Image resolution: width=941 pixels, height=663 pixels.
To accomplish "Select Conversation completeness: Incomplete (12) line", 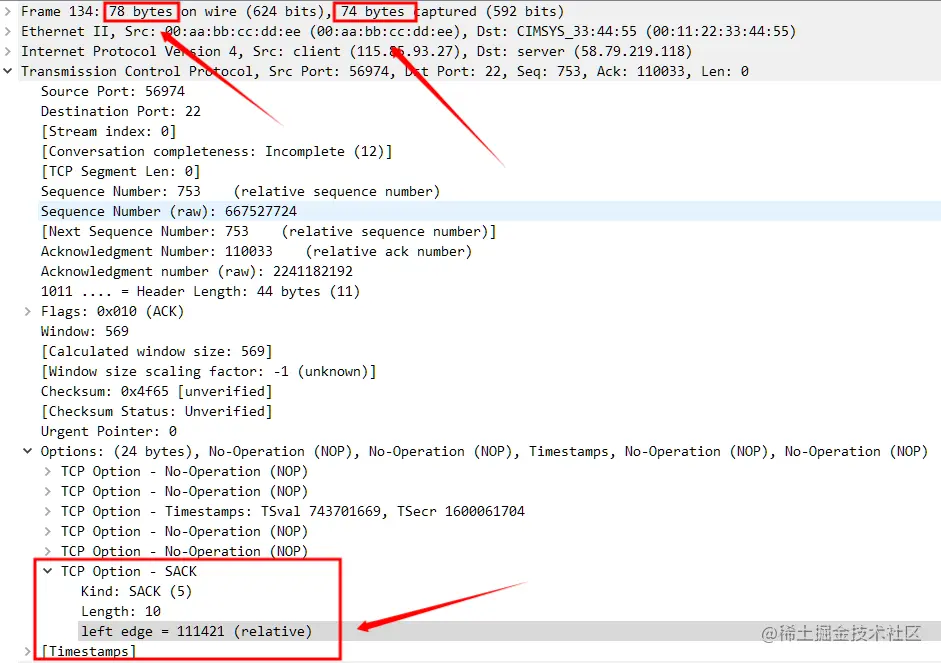I will 217,151.
